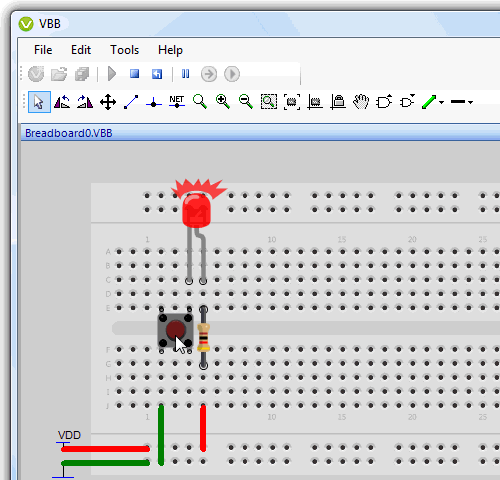Choose the NET label tool

pos(177,102)
